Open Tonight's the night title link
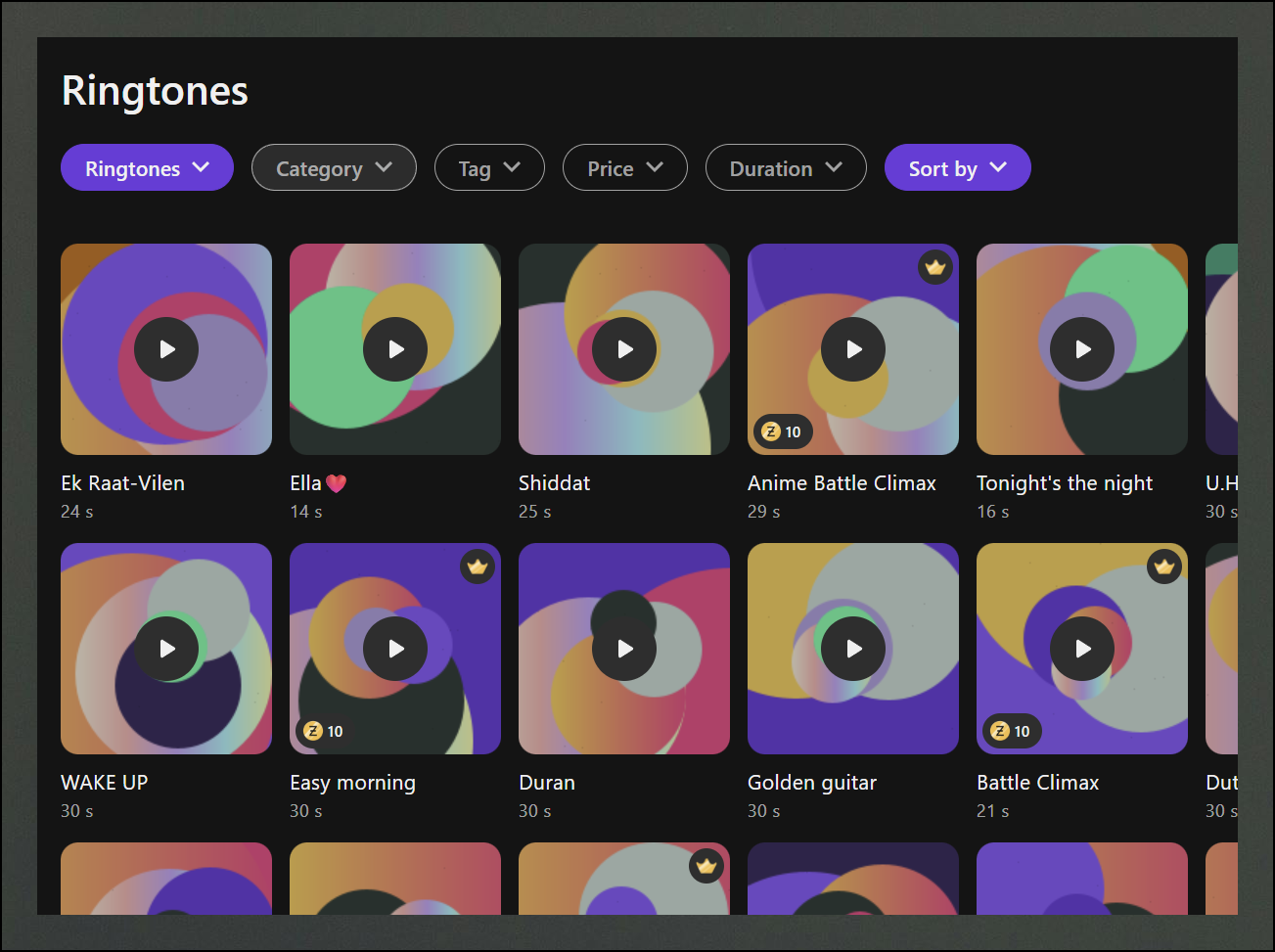 pos(1065,483)
